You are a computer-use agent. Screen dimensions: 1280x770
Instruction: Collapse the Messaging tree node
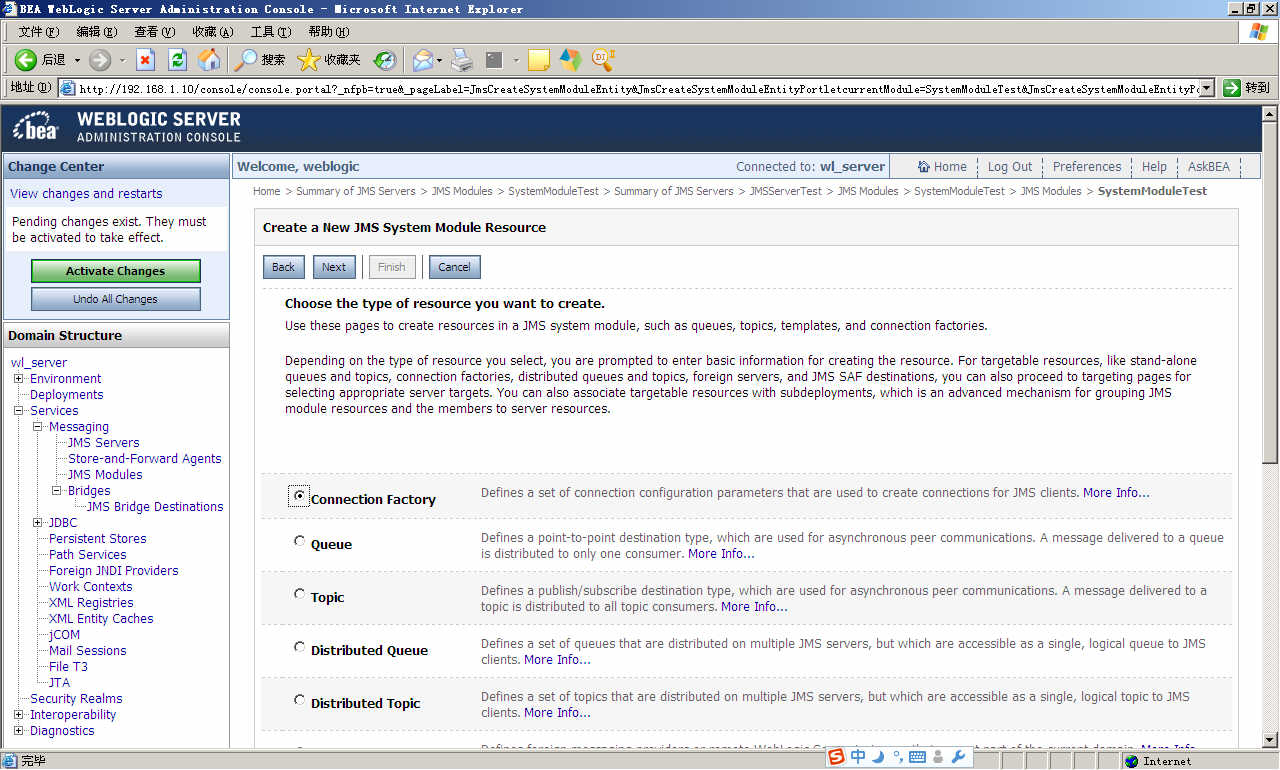37,427
